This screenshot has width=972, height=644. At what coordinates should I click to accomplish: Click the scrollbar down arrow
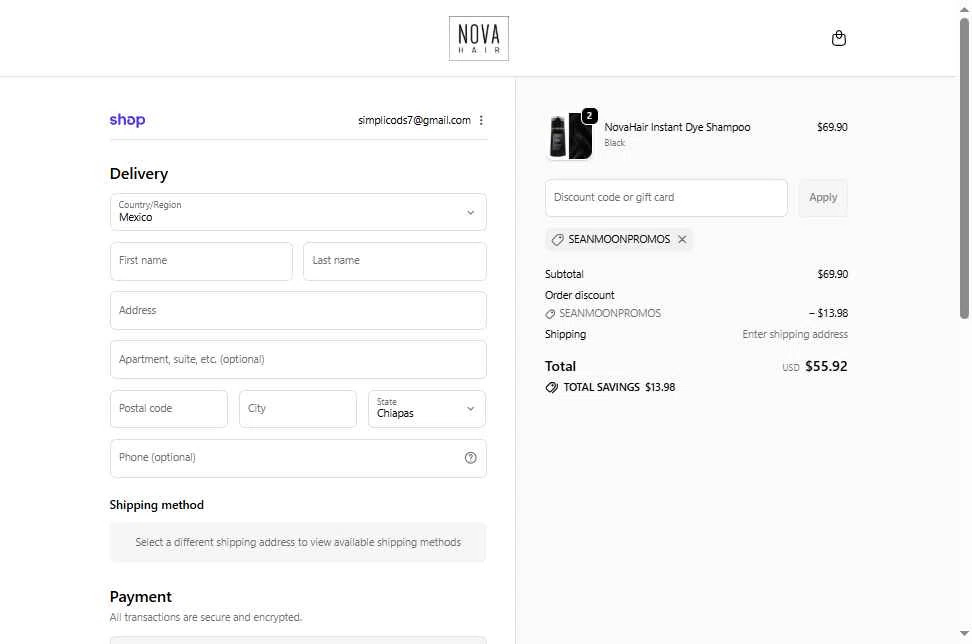click(x=964, y=633)
